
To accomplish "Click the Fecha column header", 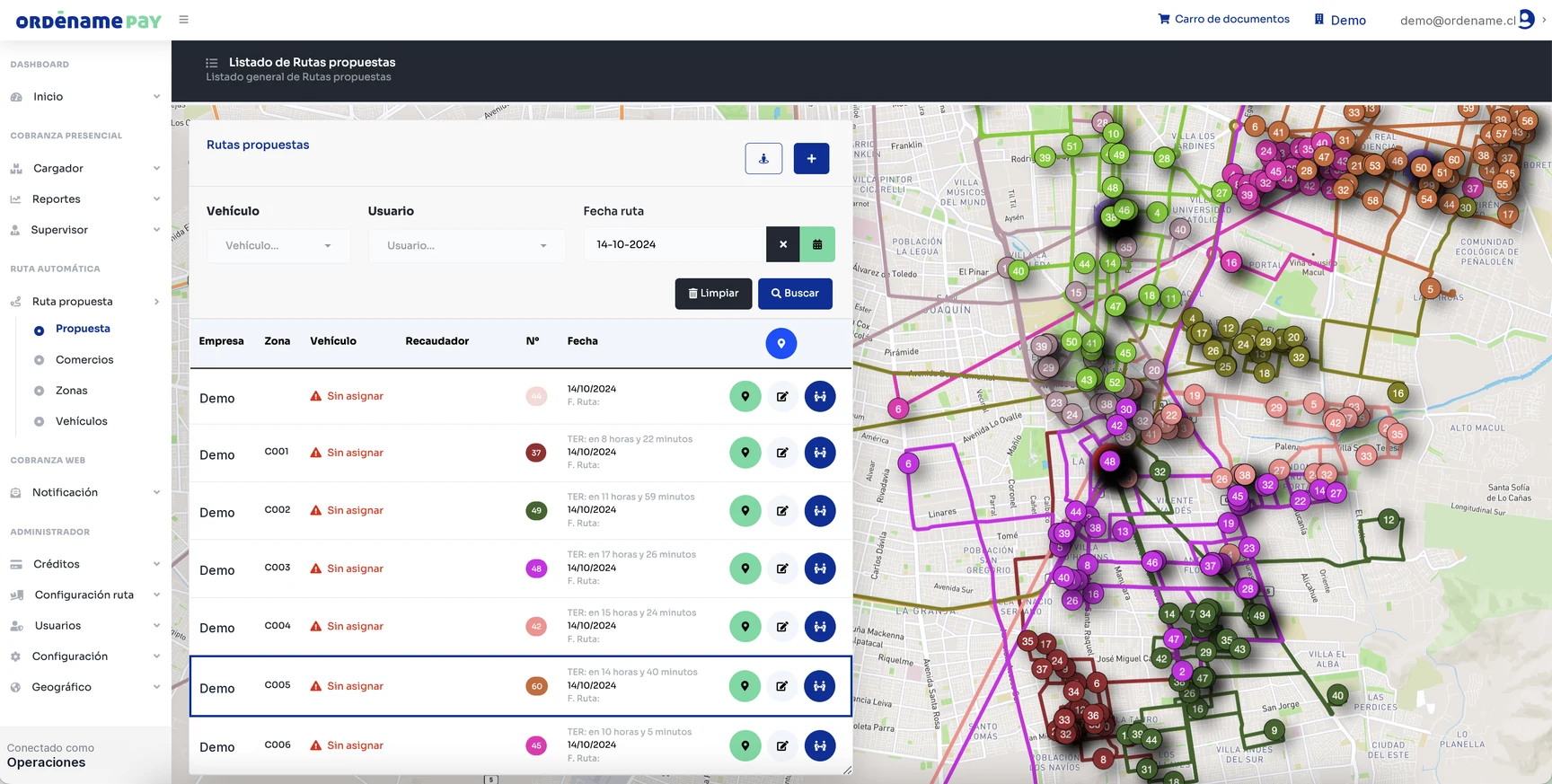I will (x=582, y=341).
